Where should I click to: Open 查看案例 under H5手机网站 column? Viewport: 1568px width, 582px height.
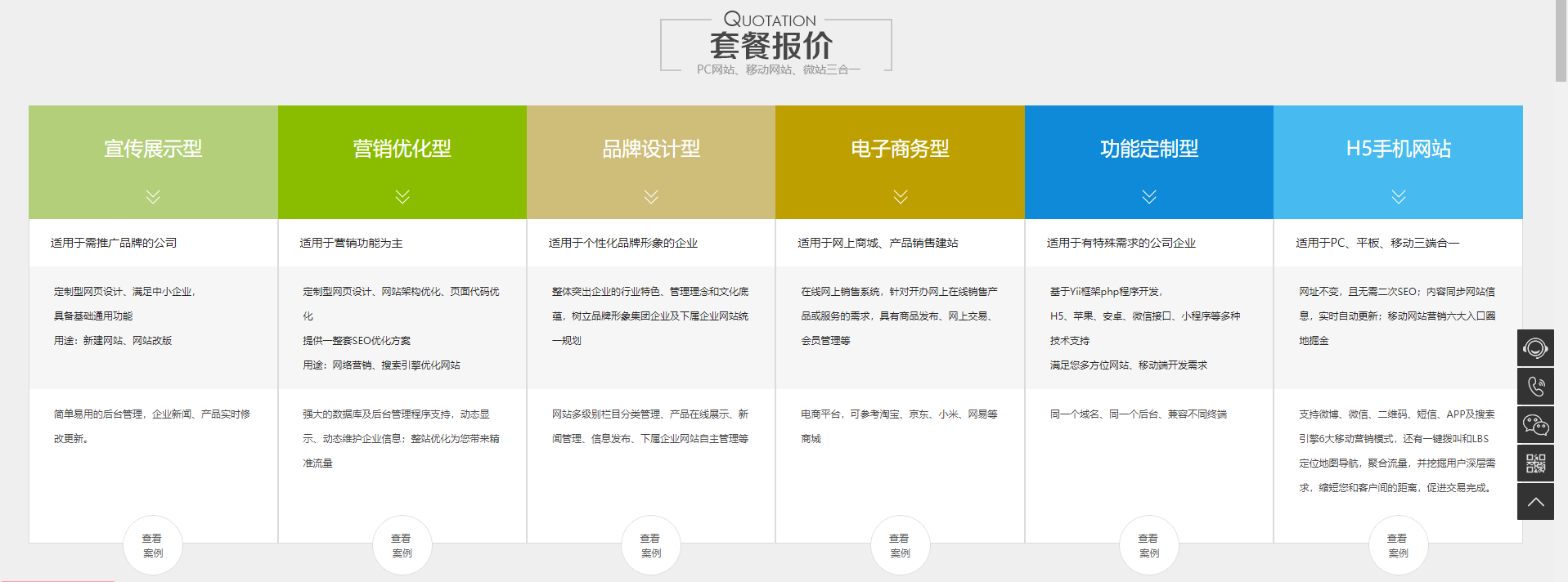click(x=1398, y=545)
